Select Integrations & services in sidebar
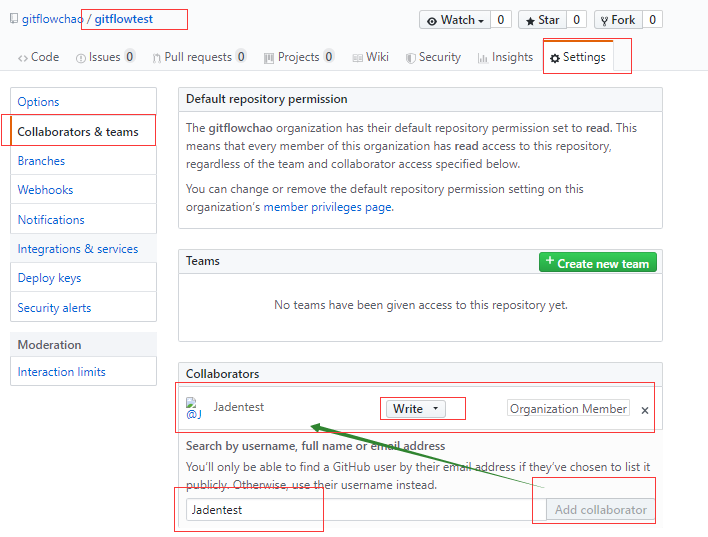This screenshot has width=708, height=537. click(x=84, y=249)
